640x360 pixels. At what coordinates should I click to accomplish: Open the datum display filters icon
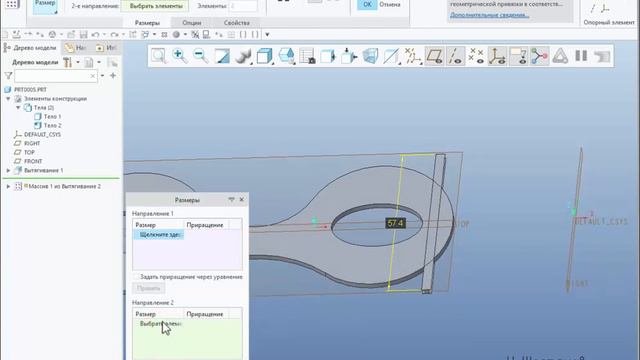point(413,56)
